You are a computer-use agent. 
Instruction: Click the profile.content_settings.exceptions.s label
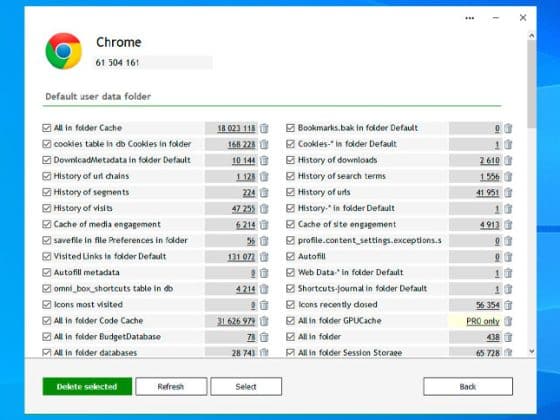click(x=370, y=240)
